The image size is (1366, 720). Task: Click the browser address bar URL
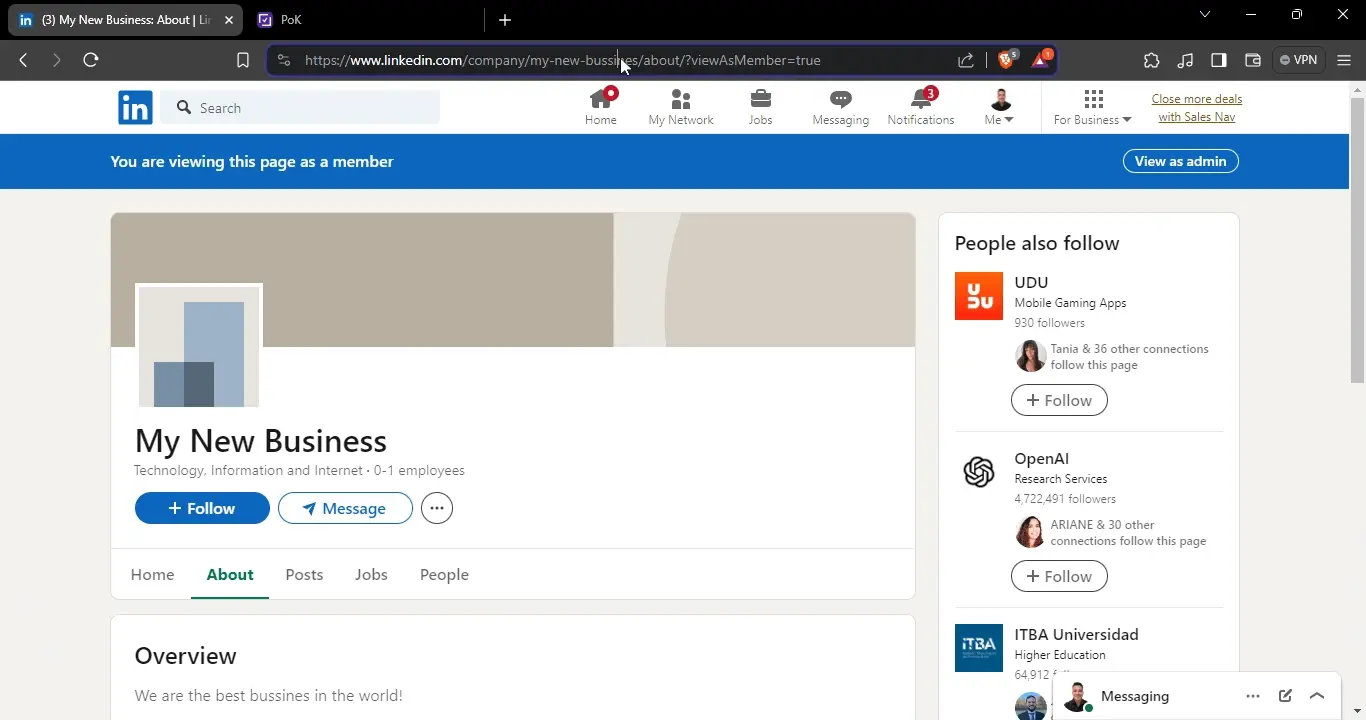(563, 60)
